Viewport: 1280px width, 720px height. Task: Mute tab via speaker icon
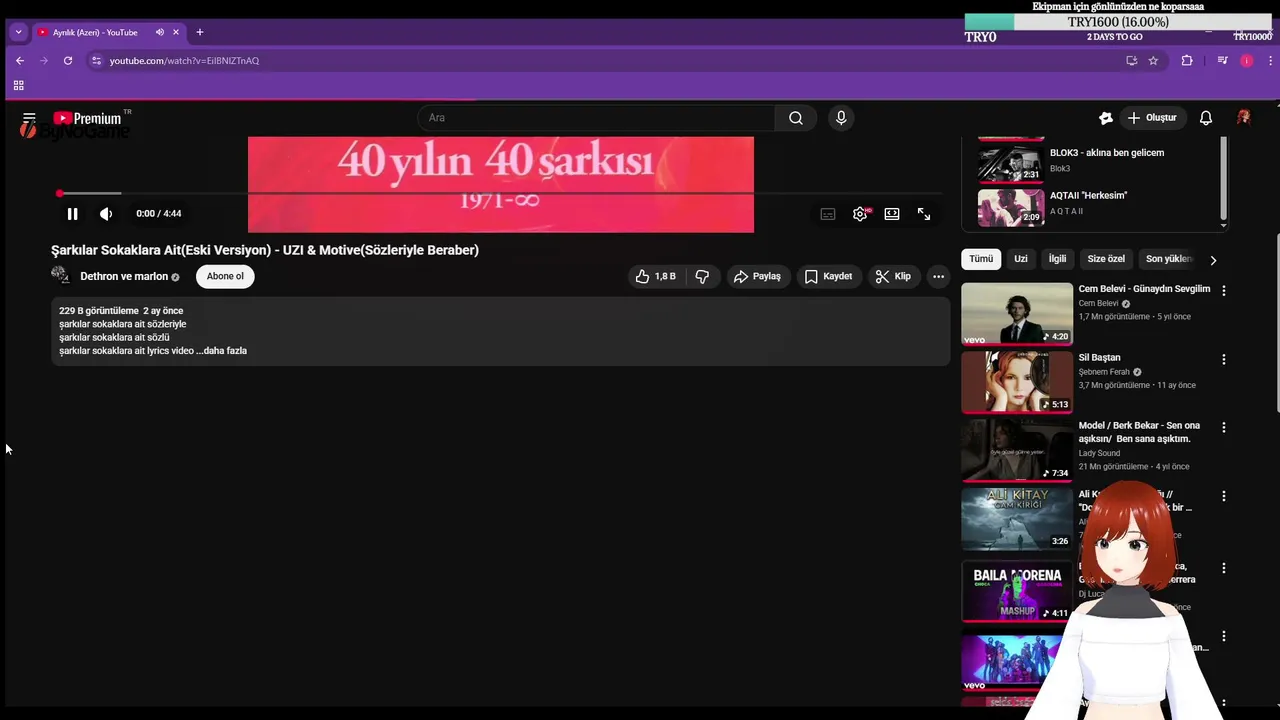tap(159, 32)
